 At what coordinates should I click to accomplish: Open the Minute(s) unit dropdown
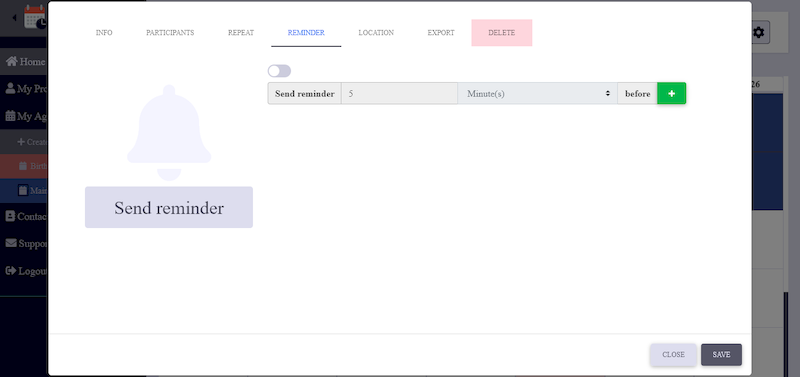point(537,93)
